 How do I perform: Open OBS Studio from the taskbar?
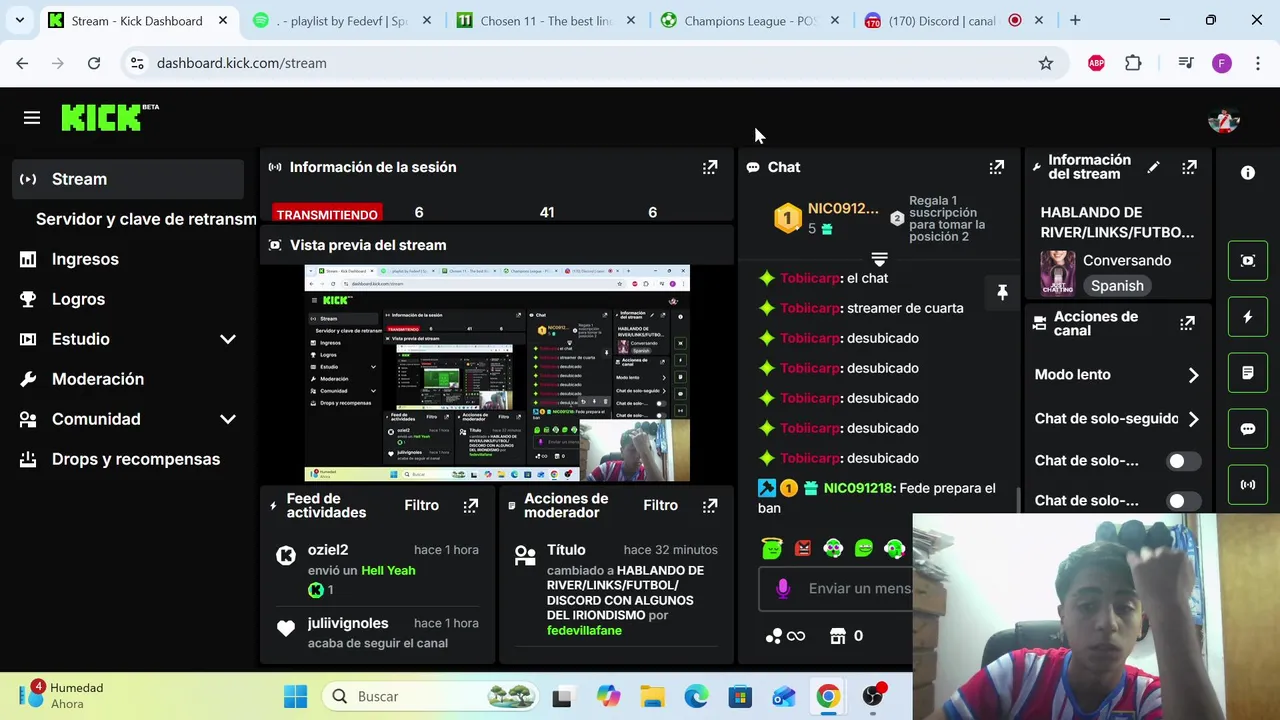click(x=874, y=696)
